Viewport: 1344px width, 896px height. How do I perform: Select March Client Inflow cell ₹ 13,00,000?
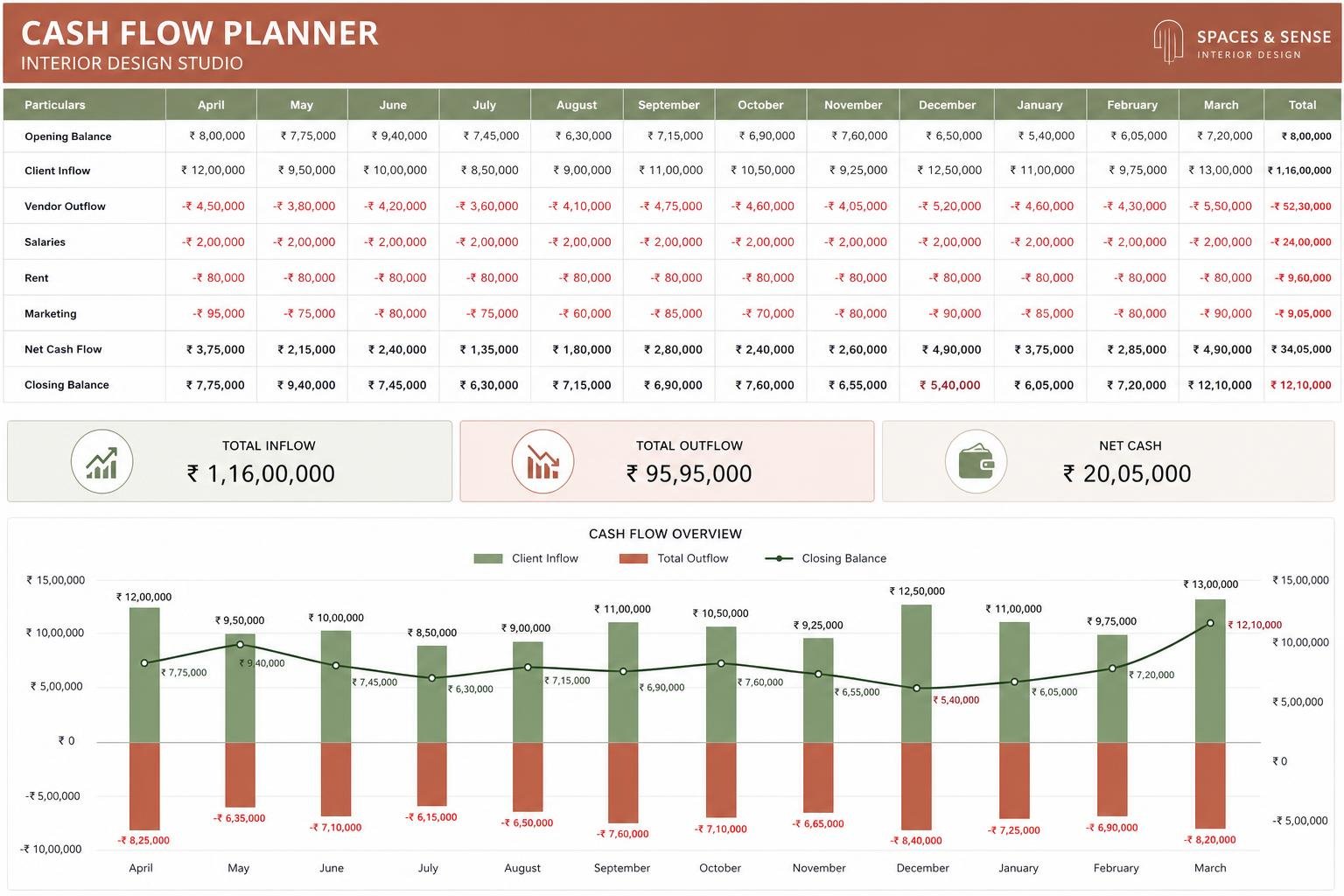point(1220,170)
